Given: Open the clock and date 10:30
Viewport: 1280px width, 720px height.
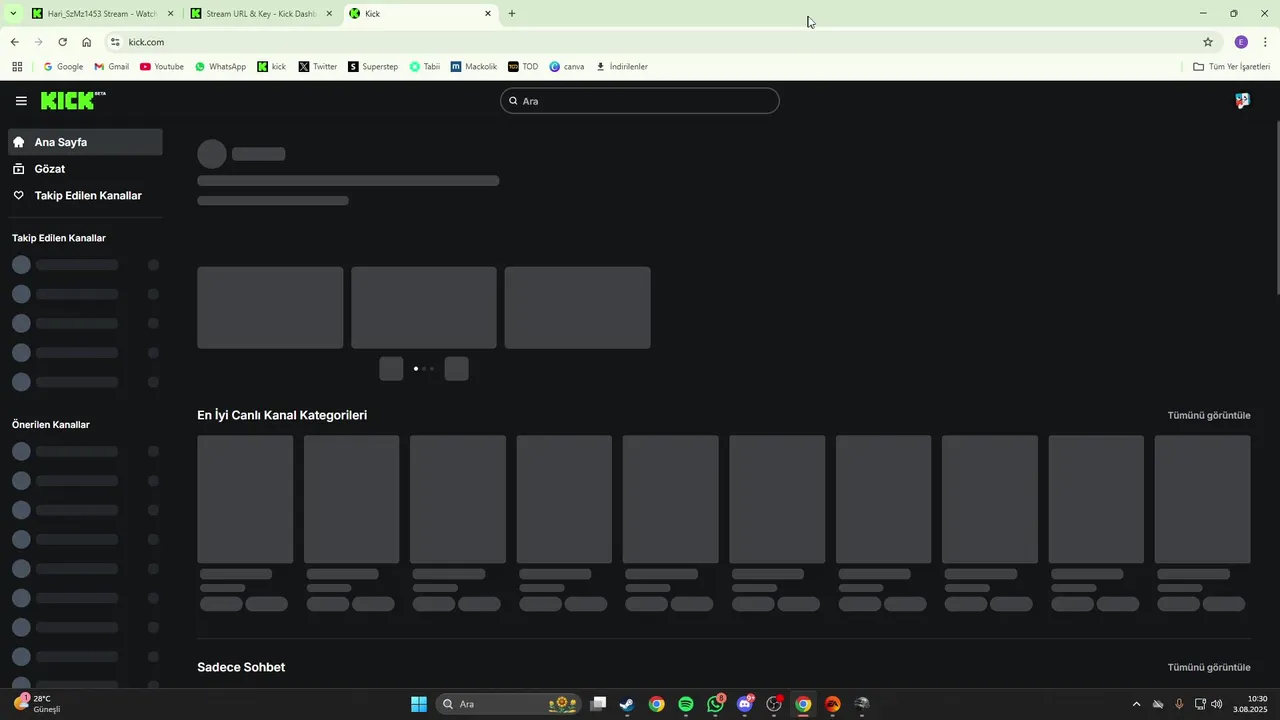Looking at the screenshot, I should (1251, 704).
